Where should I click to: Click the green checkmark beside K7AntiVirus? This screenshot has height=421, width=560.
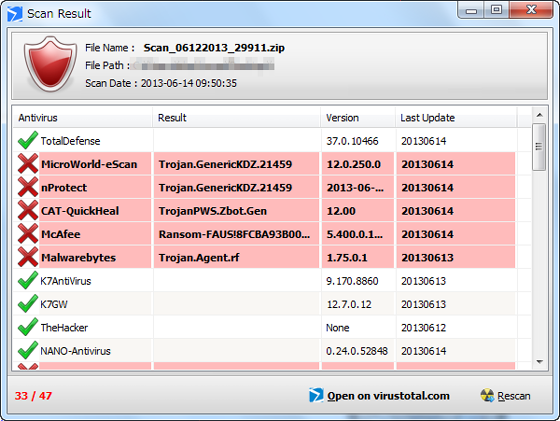pos(28,280)
